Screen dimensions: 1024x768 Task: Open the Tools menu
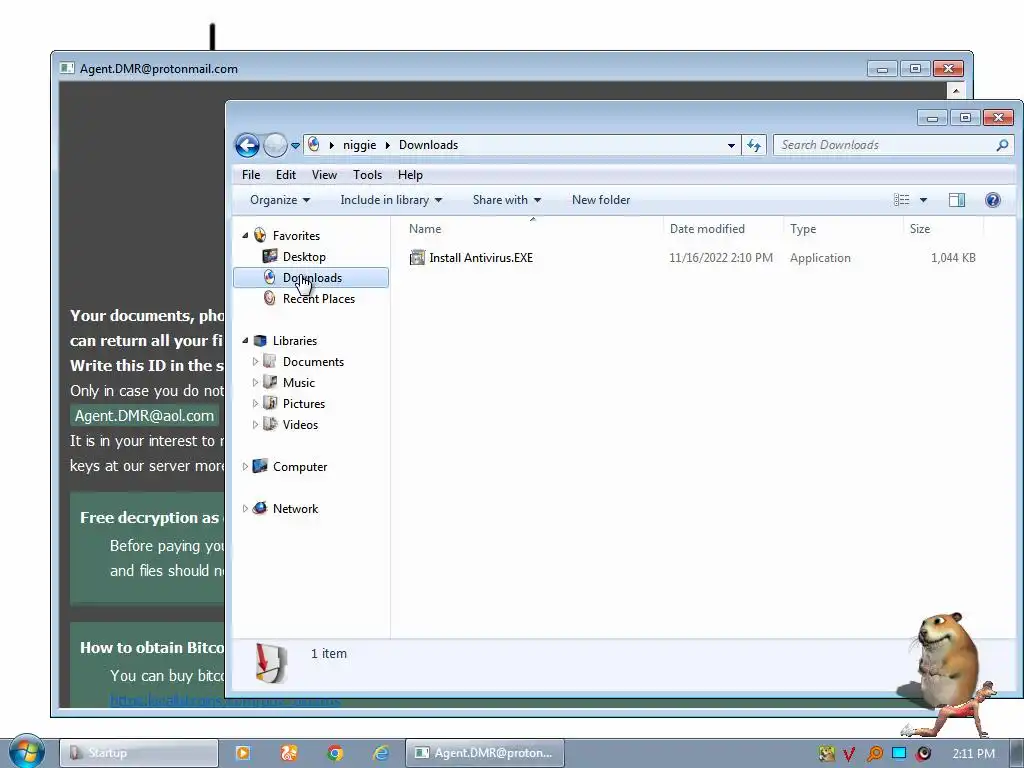(367, 175)
